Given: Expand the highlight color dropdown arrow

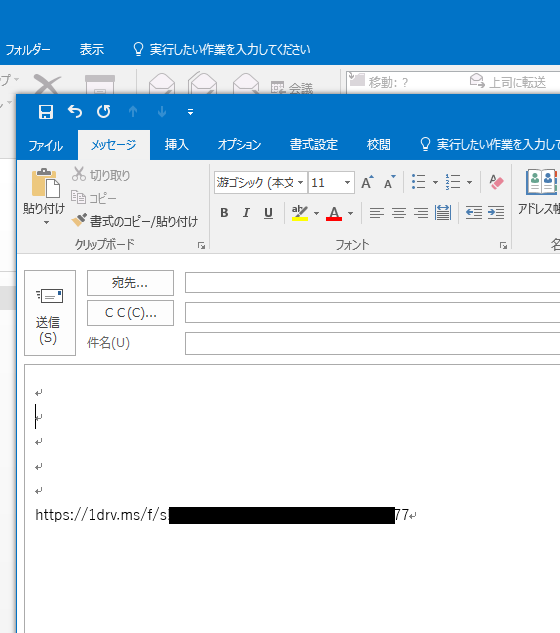Looking at the screenshot, I should [316, 213].
